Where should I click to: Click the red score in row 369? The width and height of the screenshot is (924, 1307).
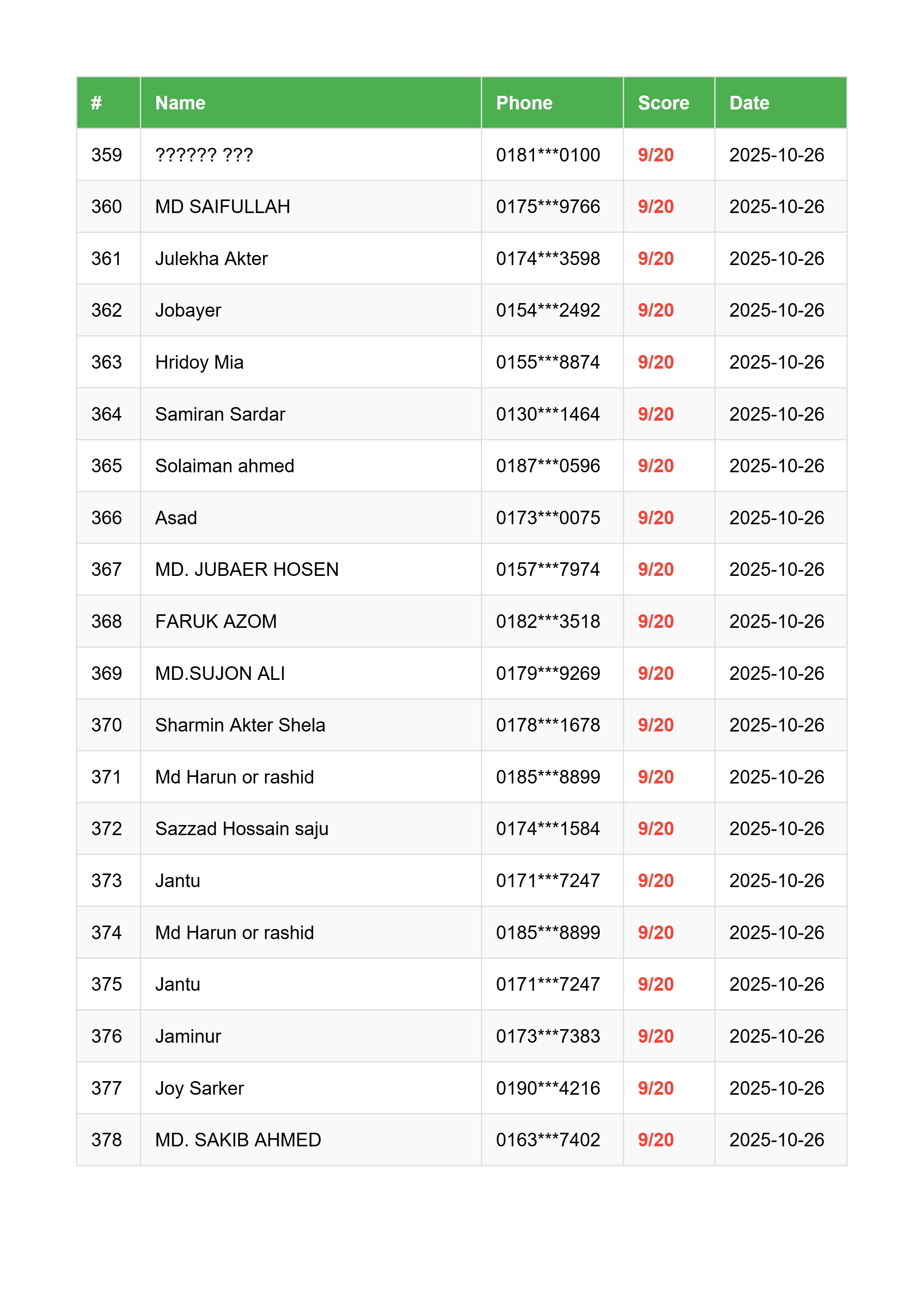(656, 673)
